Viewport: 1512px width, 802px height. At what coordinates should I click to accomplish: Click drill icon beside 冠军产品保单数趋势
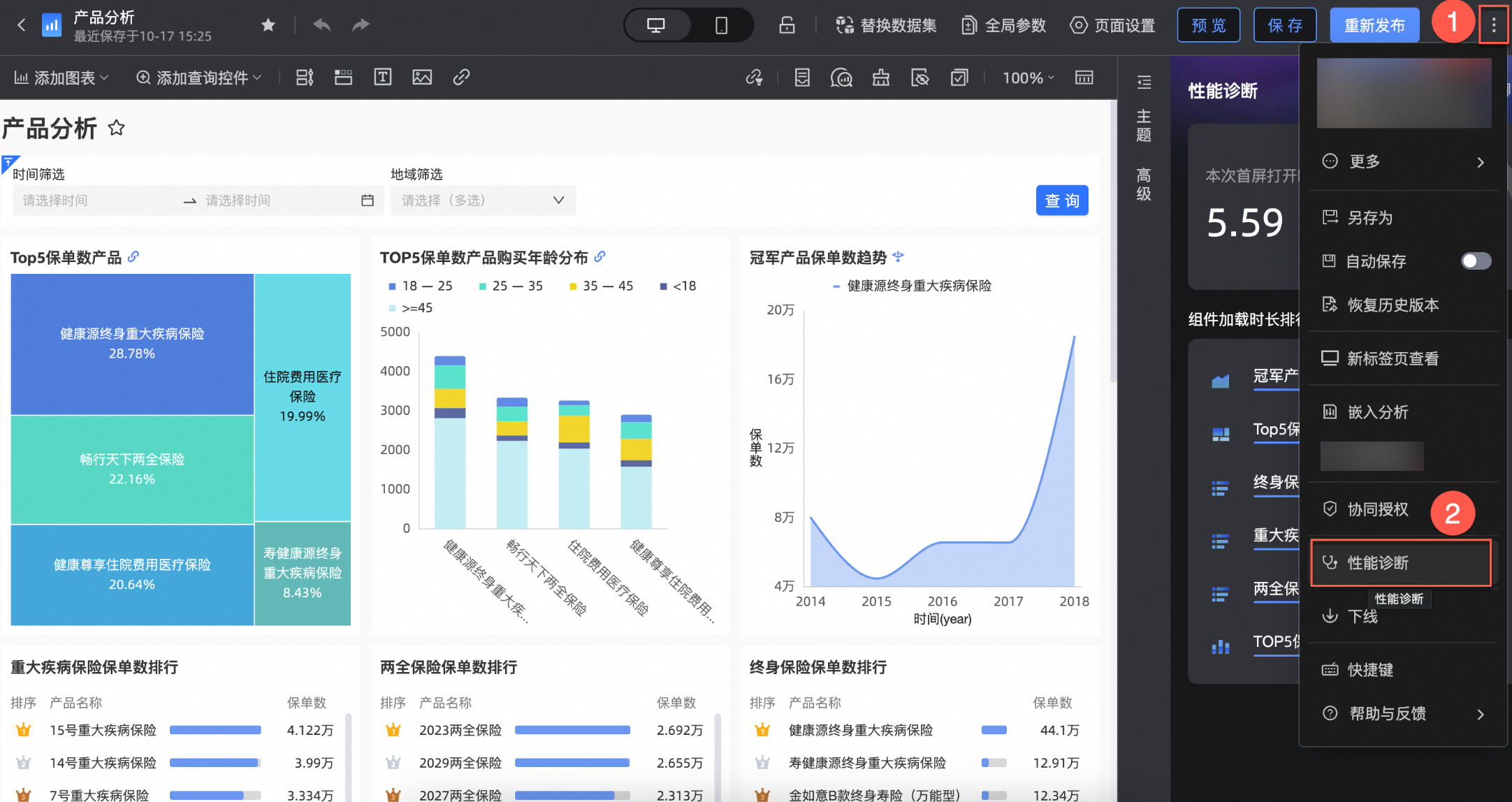pyautogui.click(x=899, y=256)
